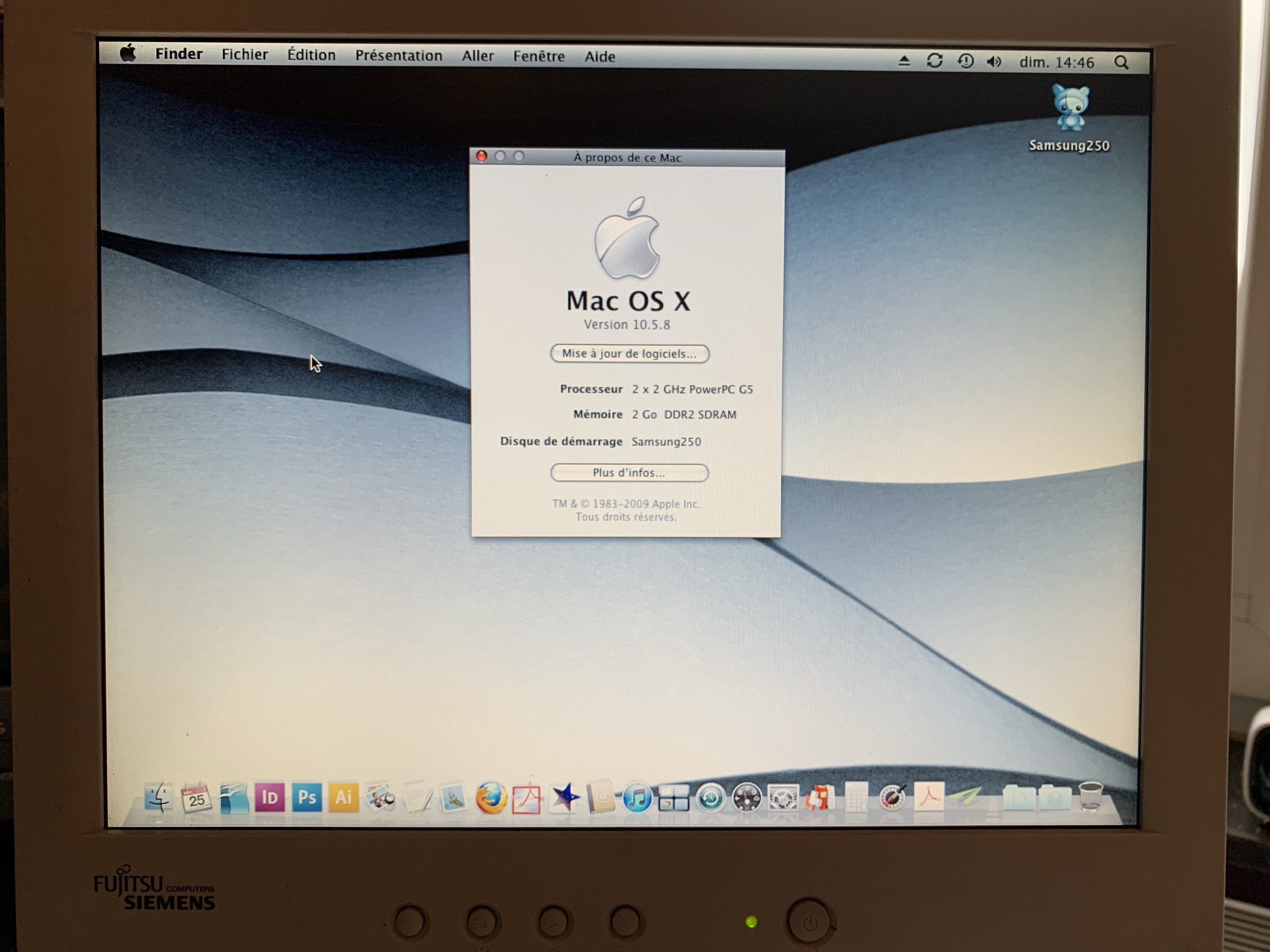Open the OpenOffice seagull icon in Dock

click(x=234, y=798)
